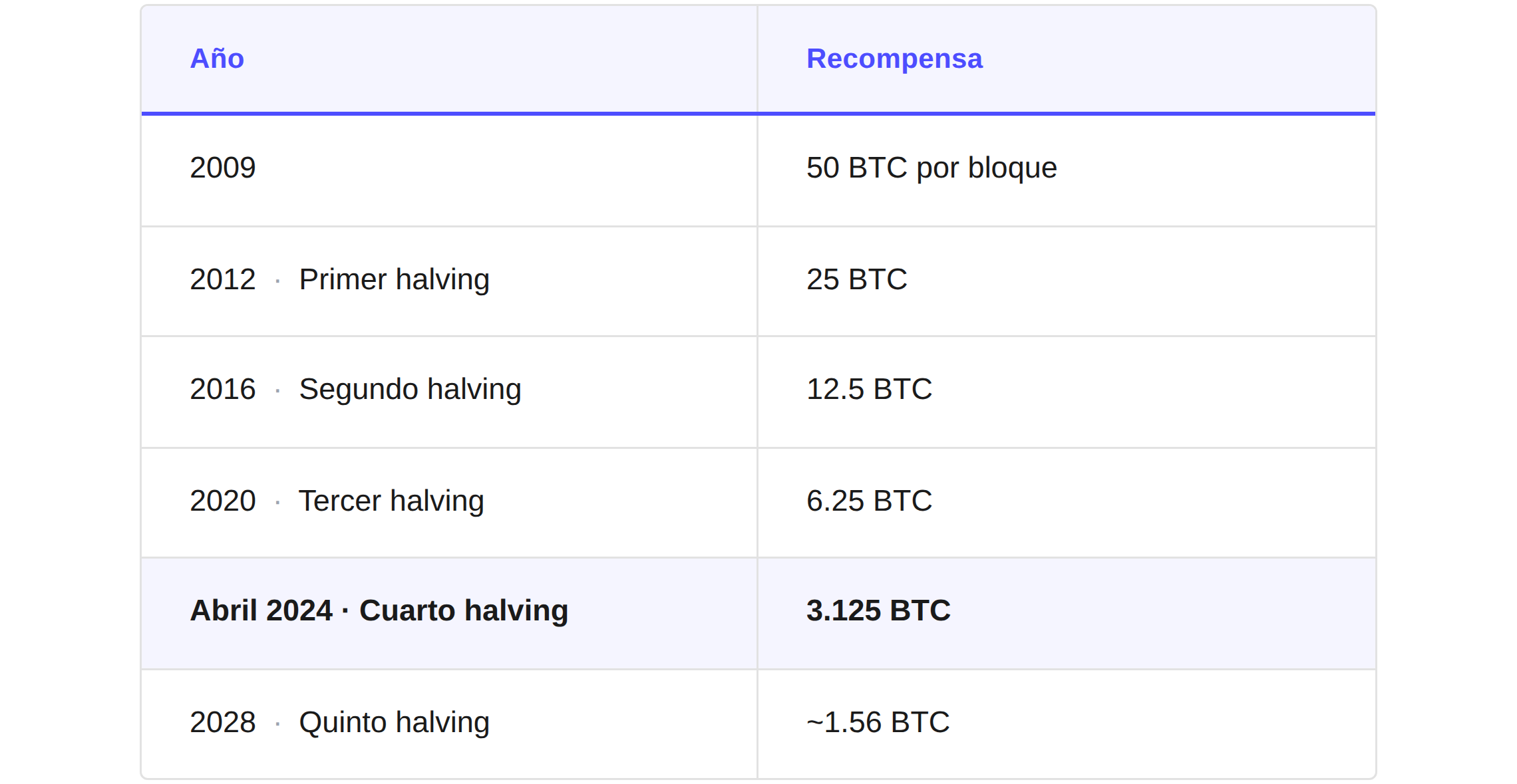Click the "50 BTC por bloque" value
This screenshot has width=1517, height=784.
931,168
